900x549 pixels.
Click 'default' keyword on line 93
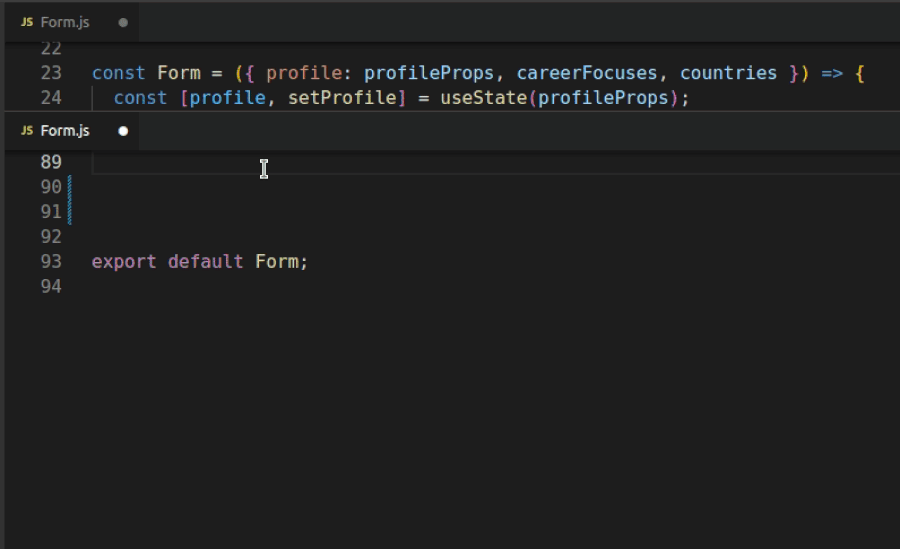[205, 262]
